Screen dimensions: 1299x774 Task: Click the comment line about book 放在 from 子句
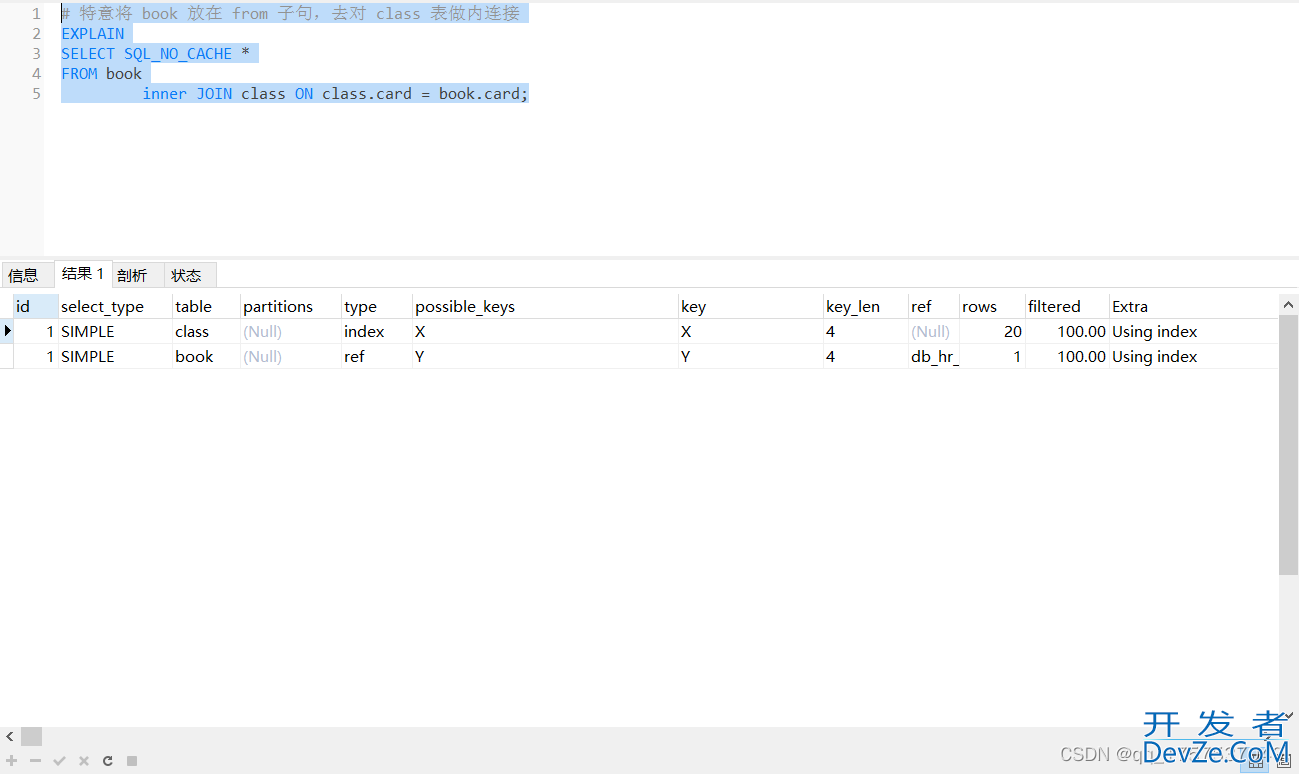[291, 14]
